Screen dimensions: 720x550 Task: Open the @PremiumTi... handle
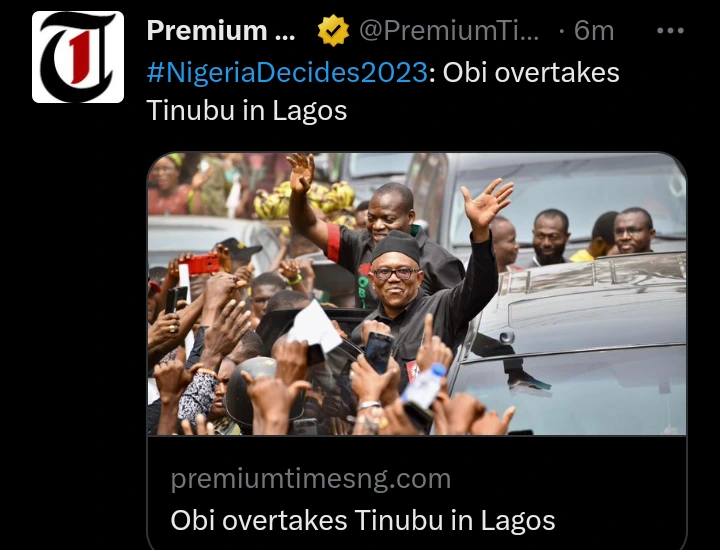coord(449,31)
